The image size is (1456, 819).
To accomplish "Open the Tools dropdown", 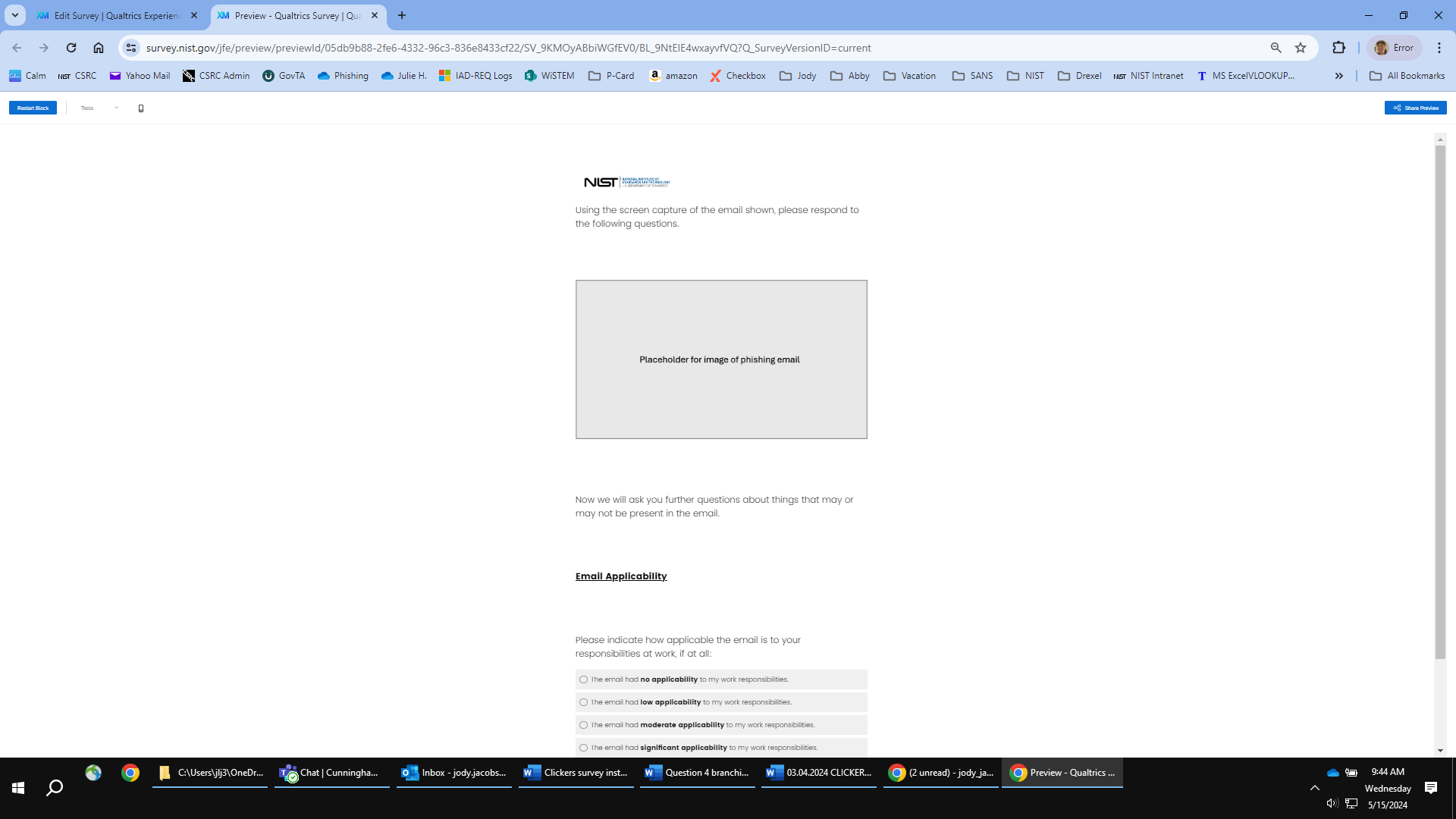I will pyautogui.click(x=99, y=108).
